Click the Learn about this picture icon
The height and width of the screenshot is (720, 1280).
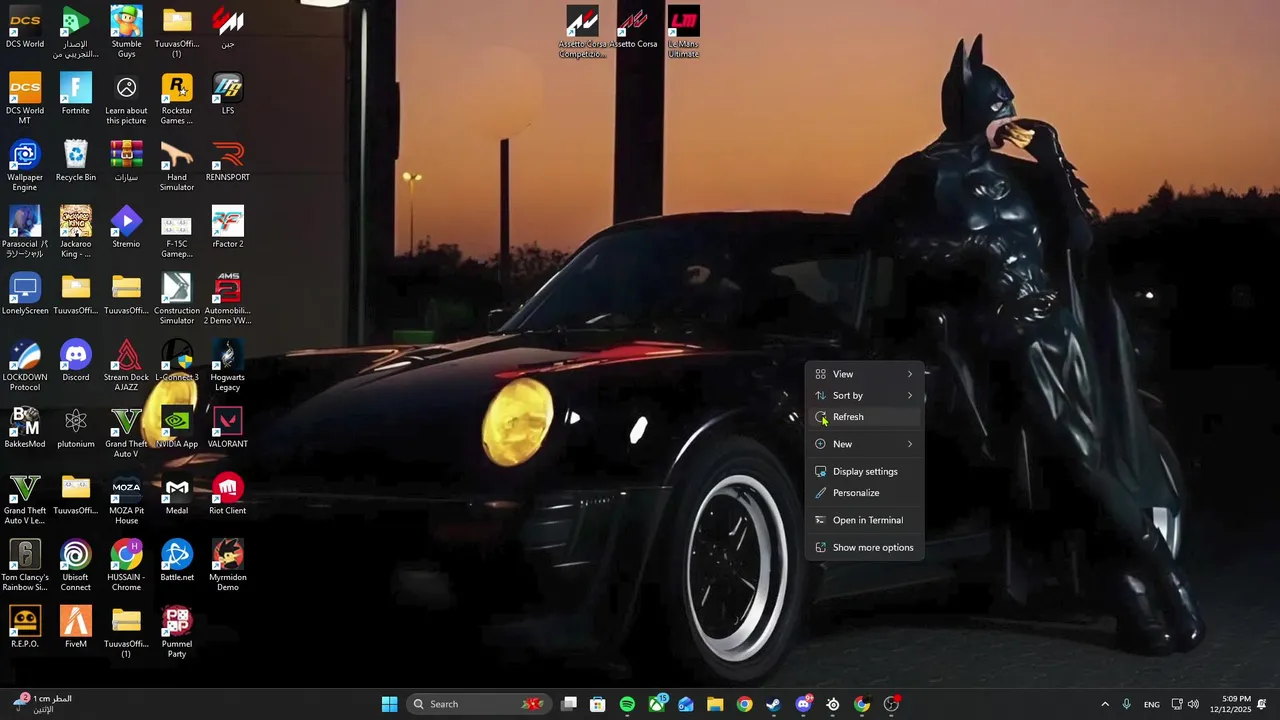point(126,98)
